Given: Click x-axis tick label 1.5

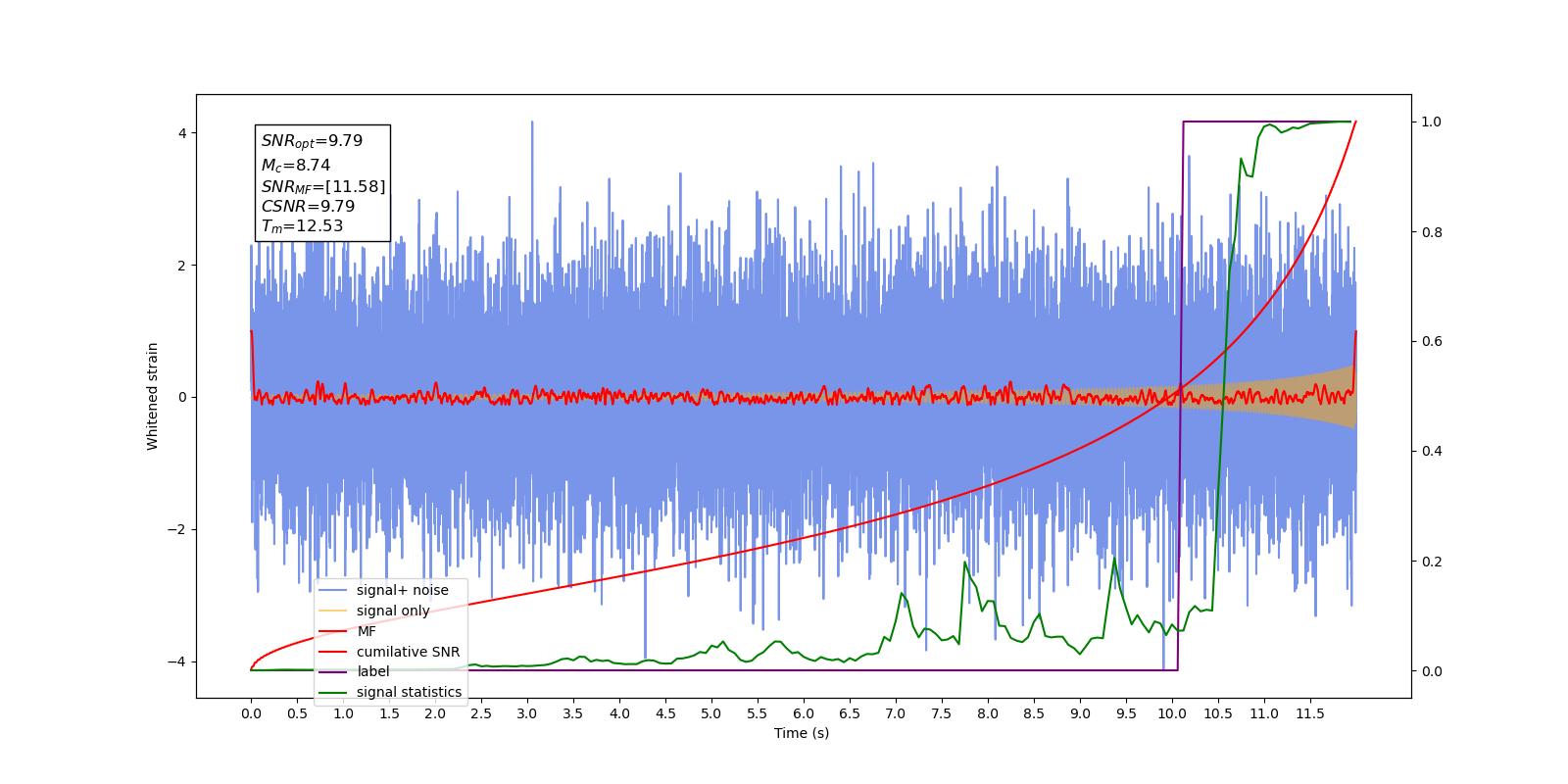Looking at the screenshot, I should (389, 713).
